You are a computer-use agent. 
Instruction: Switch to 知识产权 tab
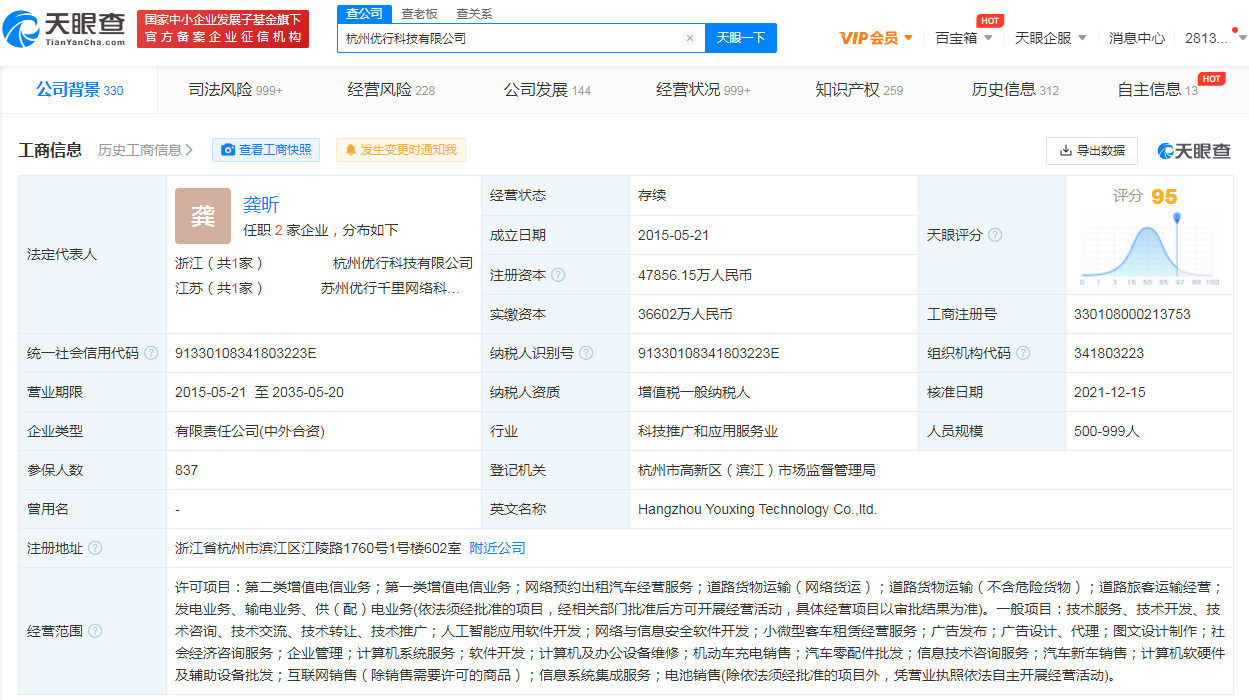click(859, 90)
